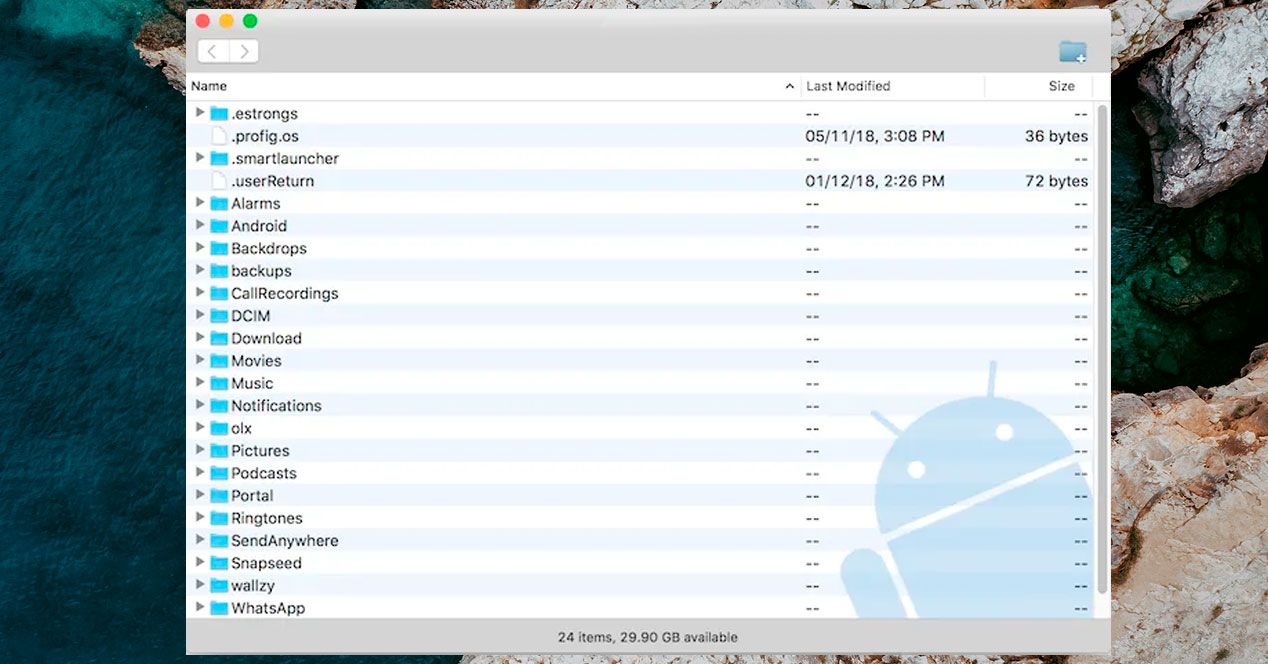Expand the .estrongs folder triangle

pos(200,113)
